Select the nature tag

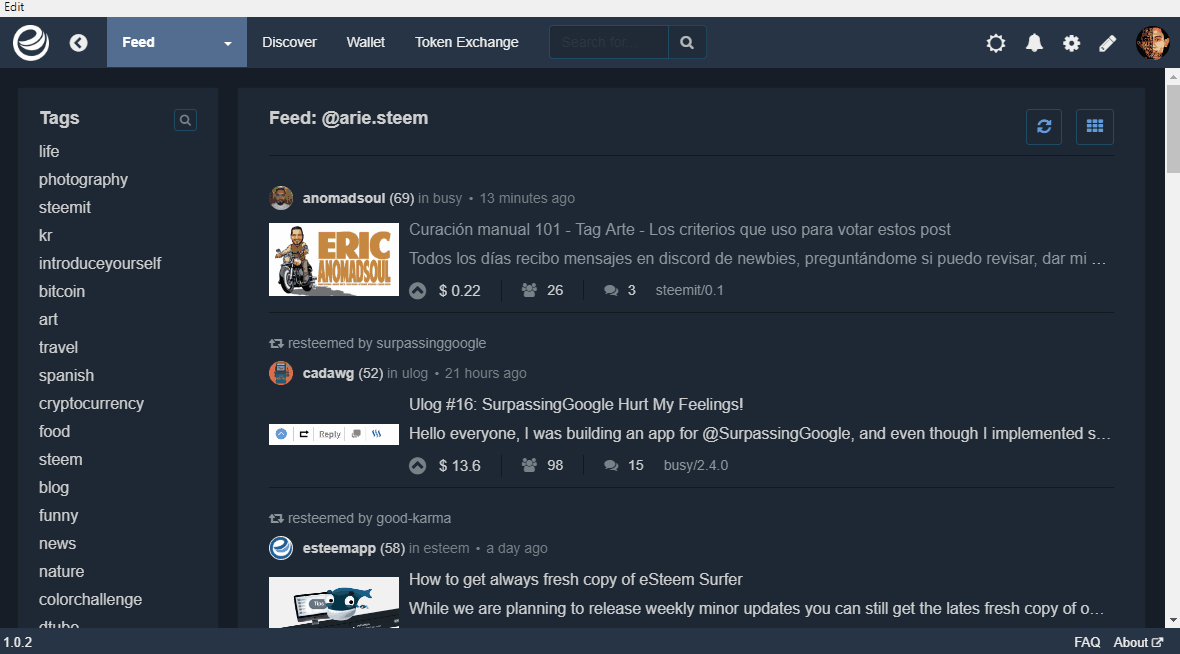(x=62, y=571)
